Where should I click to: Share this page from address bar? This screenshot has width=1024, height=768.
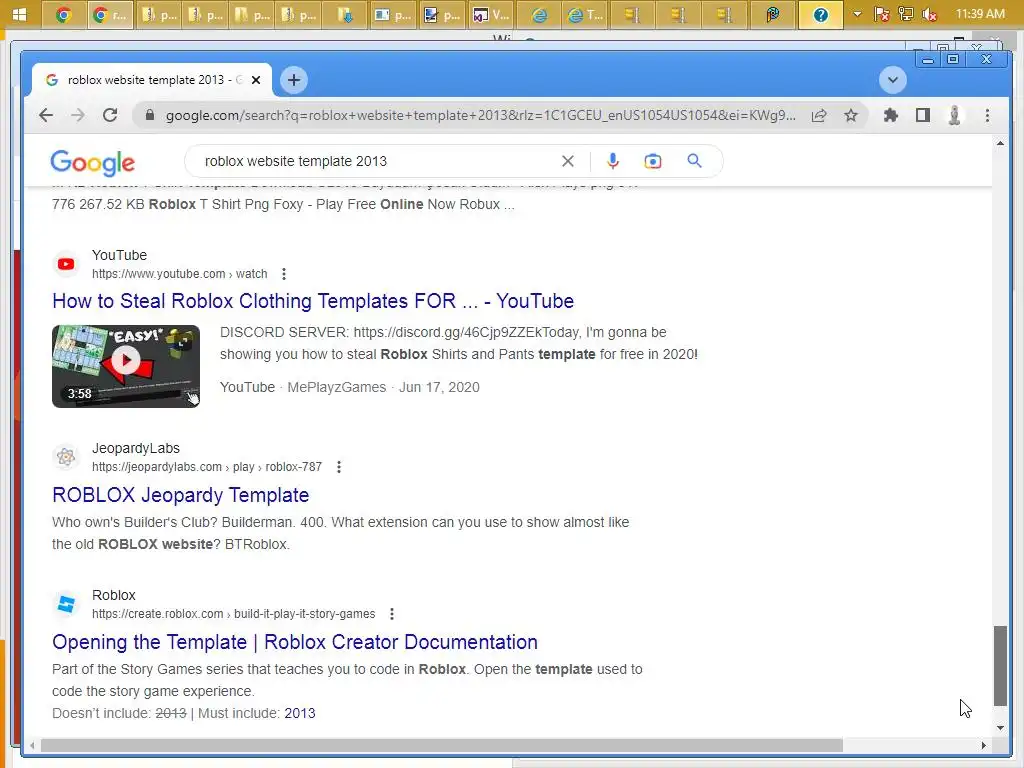pyautogui.click(x=819, y=116)
